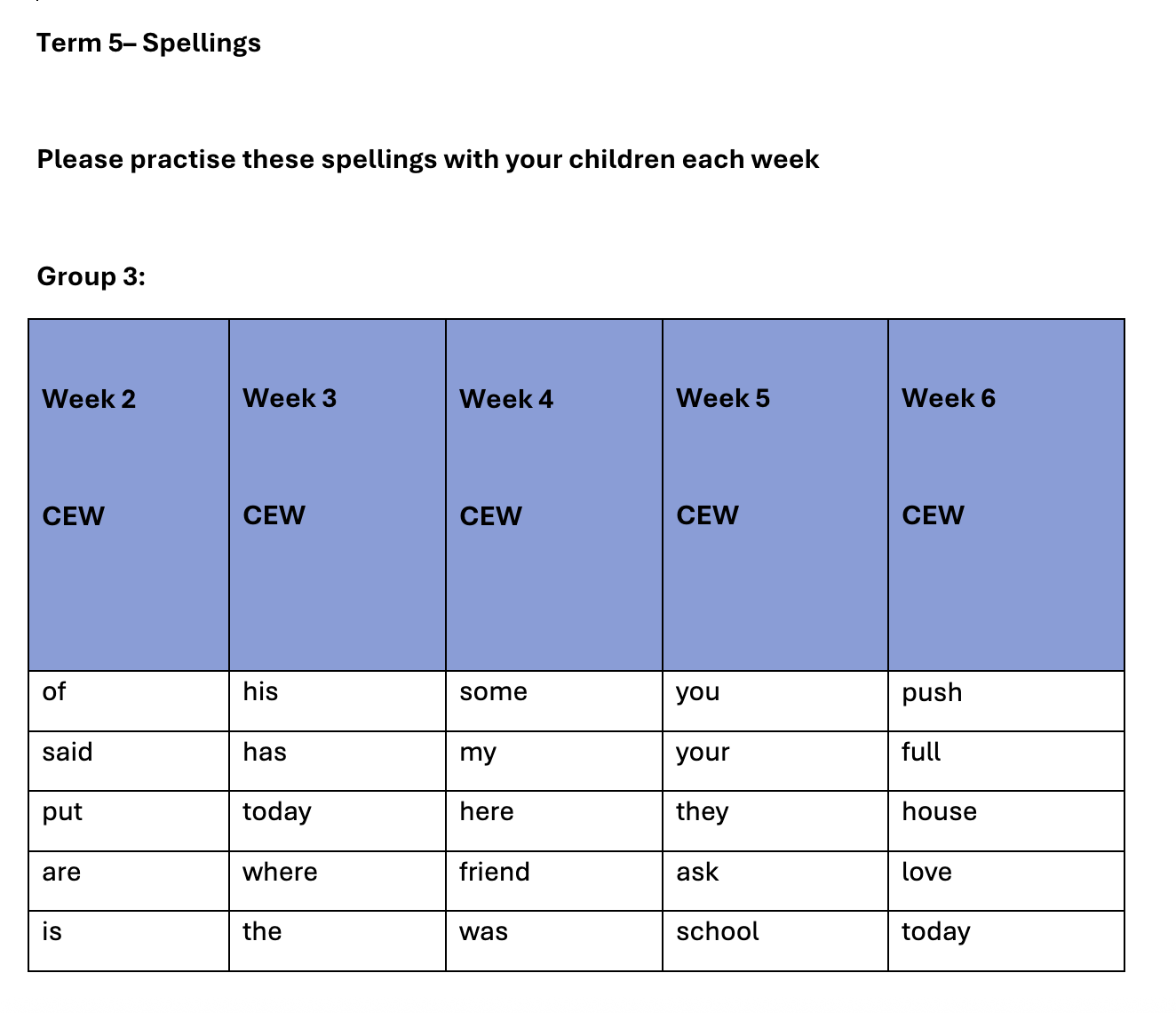Click the word 'his' in Week 3
1176x1013 pixels.
pos(260,691)
